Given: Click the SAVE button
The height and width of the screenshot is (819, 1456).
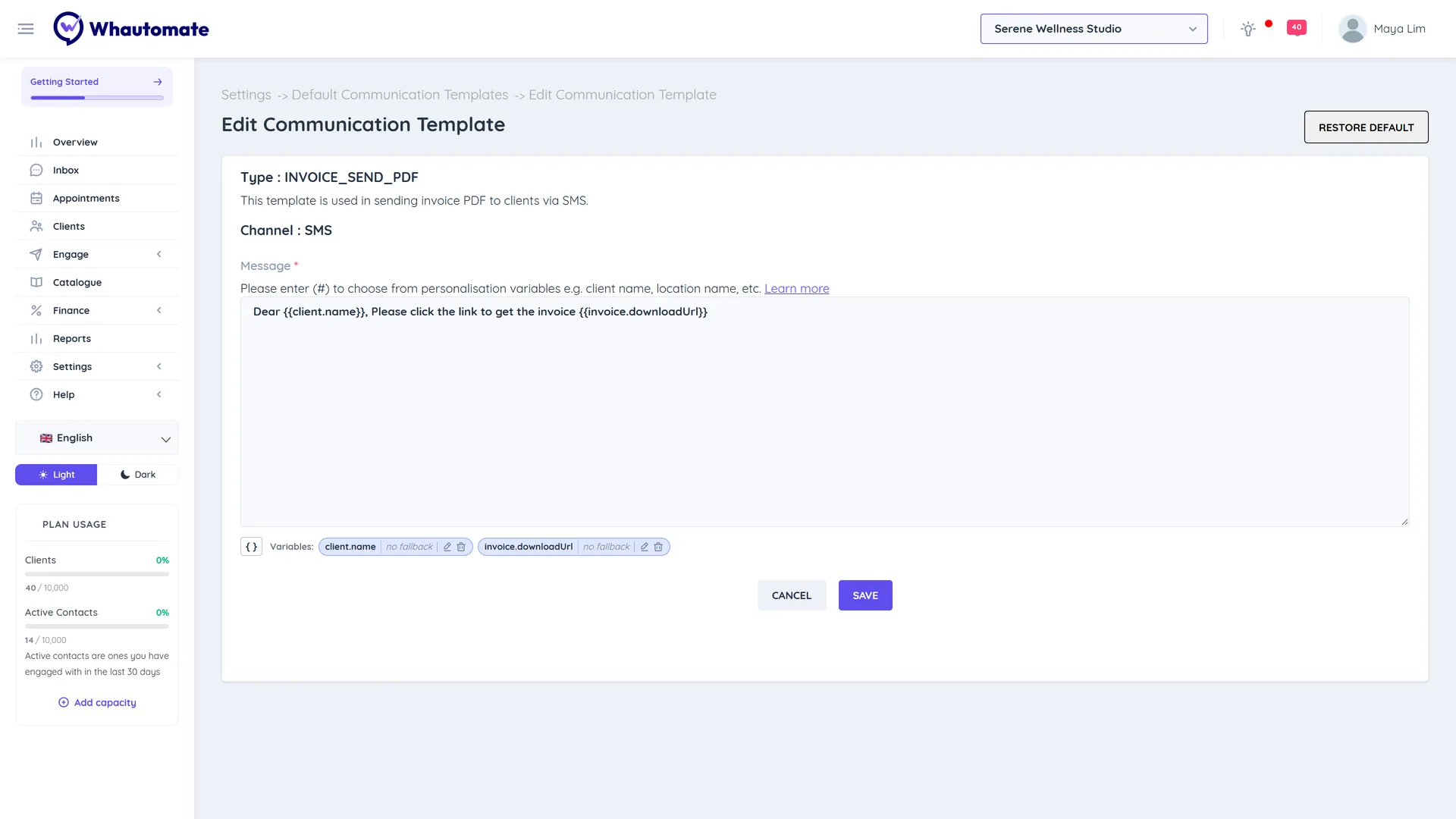Looking at the screenshot, I should pos(865,595).
